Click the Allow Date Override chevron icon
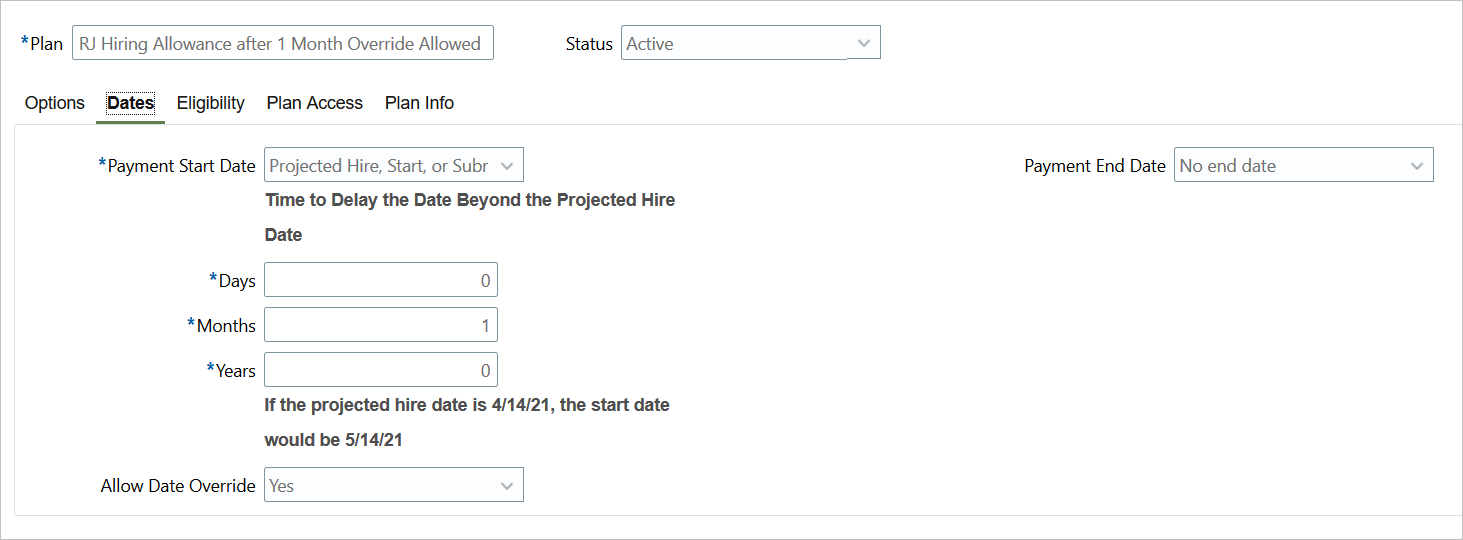Image resolution: width=1463 pixels, height=540 pixels. 507,486
